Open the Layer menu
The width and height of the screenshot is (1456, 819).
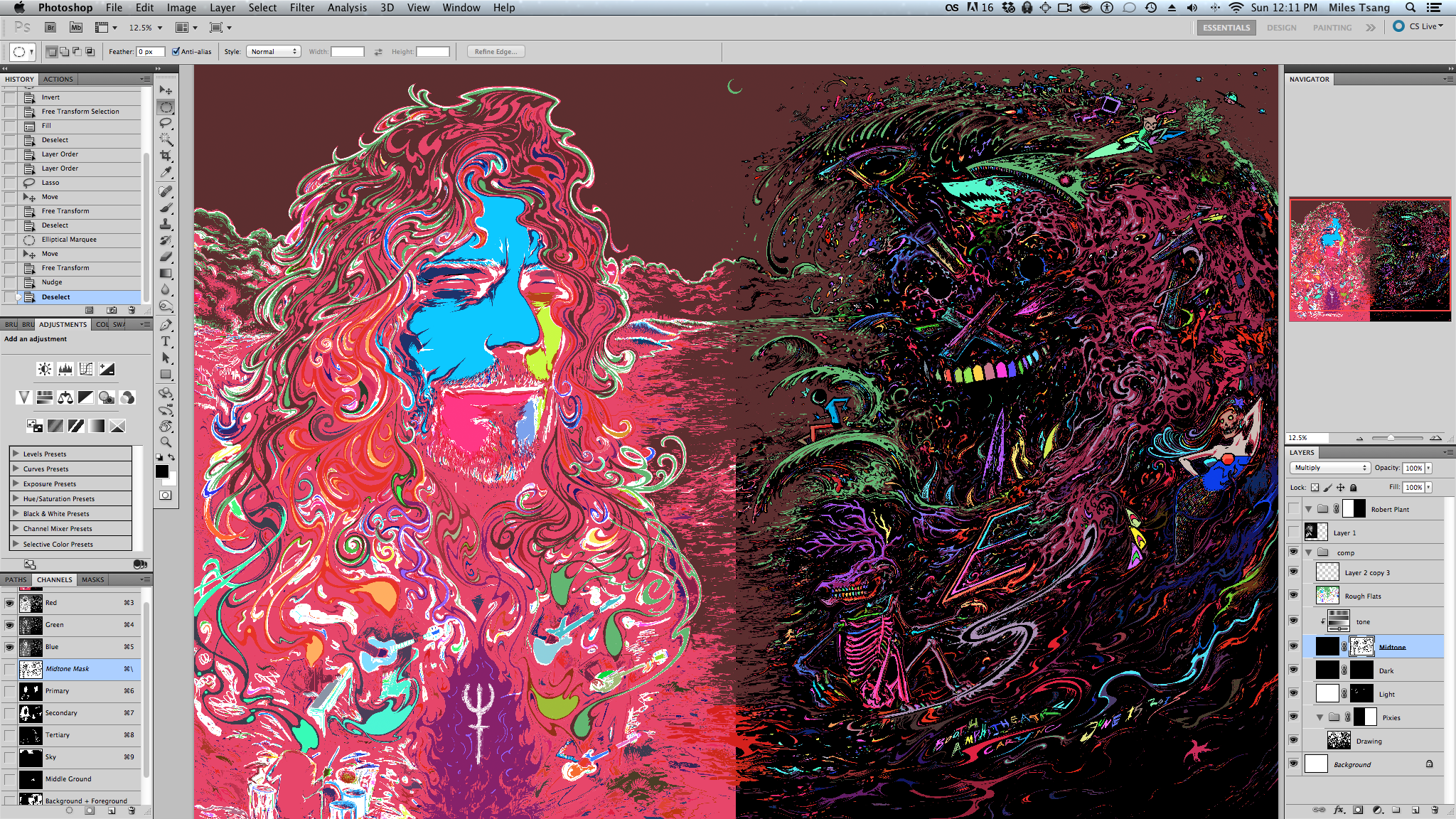point(222,8)
